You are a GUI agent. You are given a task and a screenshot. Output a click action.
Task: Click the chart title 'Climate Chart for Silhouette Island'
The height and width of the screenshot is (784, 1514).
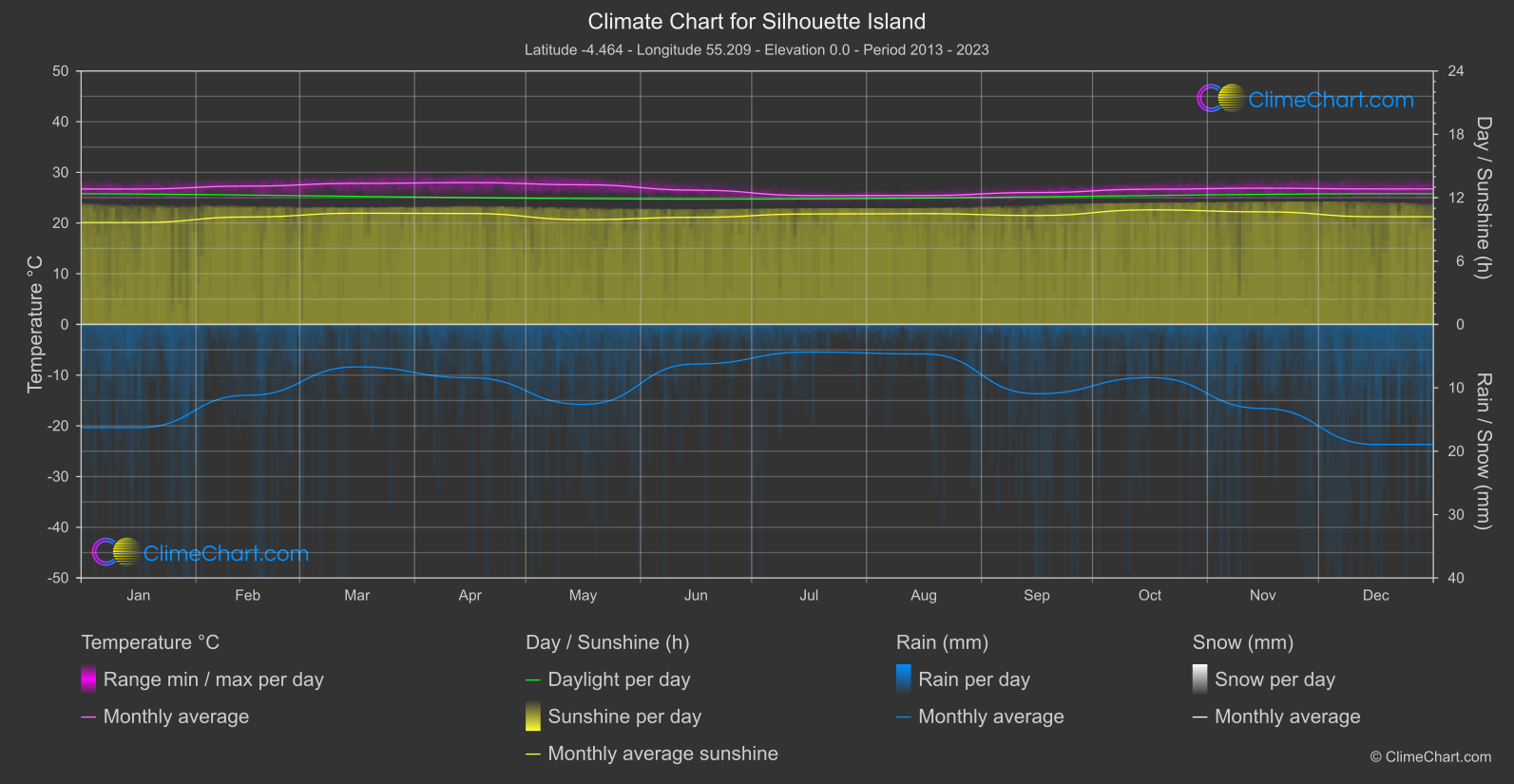pyautogui.click(x=757, y=22)
